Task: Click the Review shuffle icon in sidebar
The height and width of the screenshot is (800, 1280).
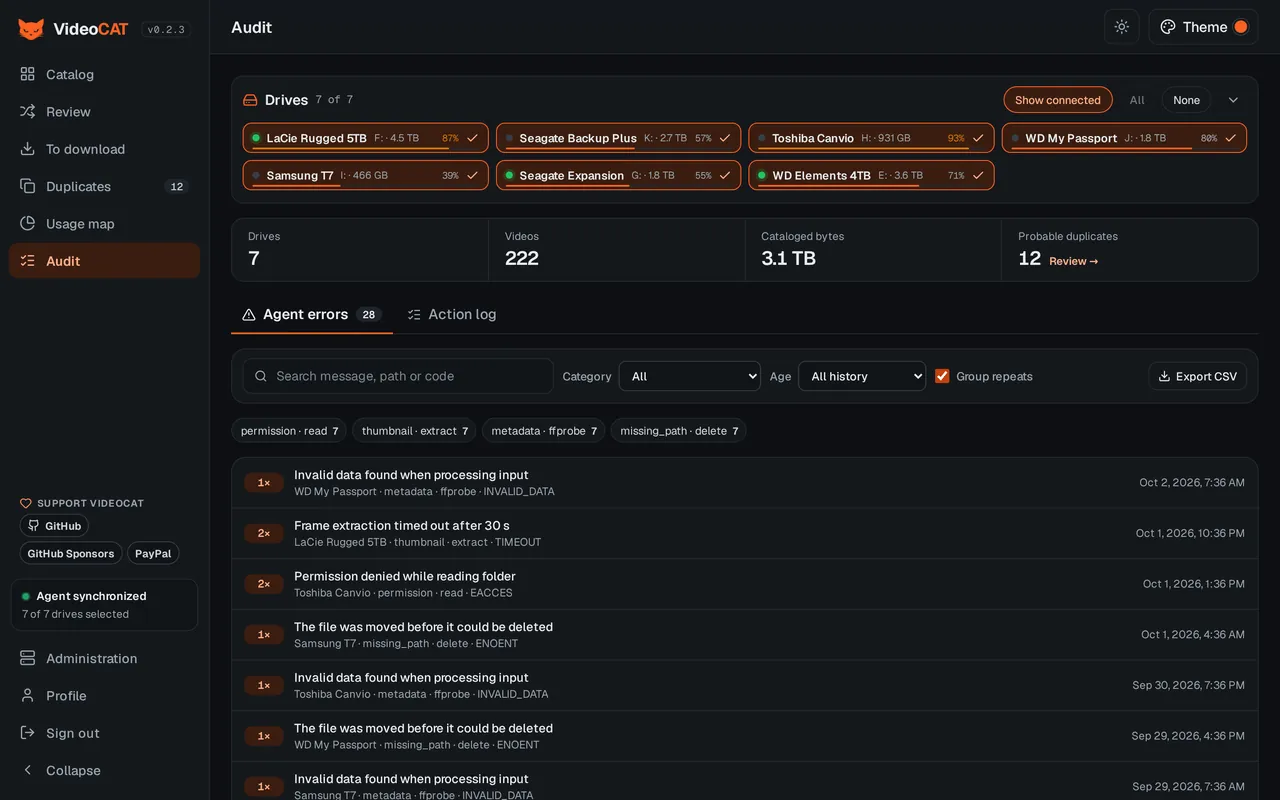Action: (28, 111)
